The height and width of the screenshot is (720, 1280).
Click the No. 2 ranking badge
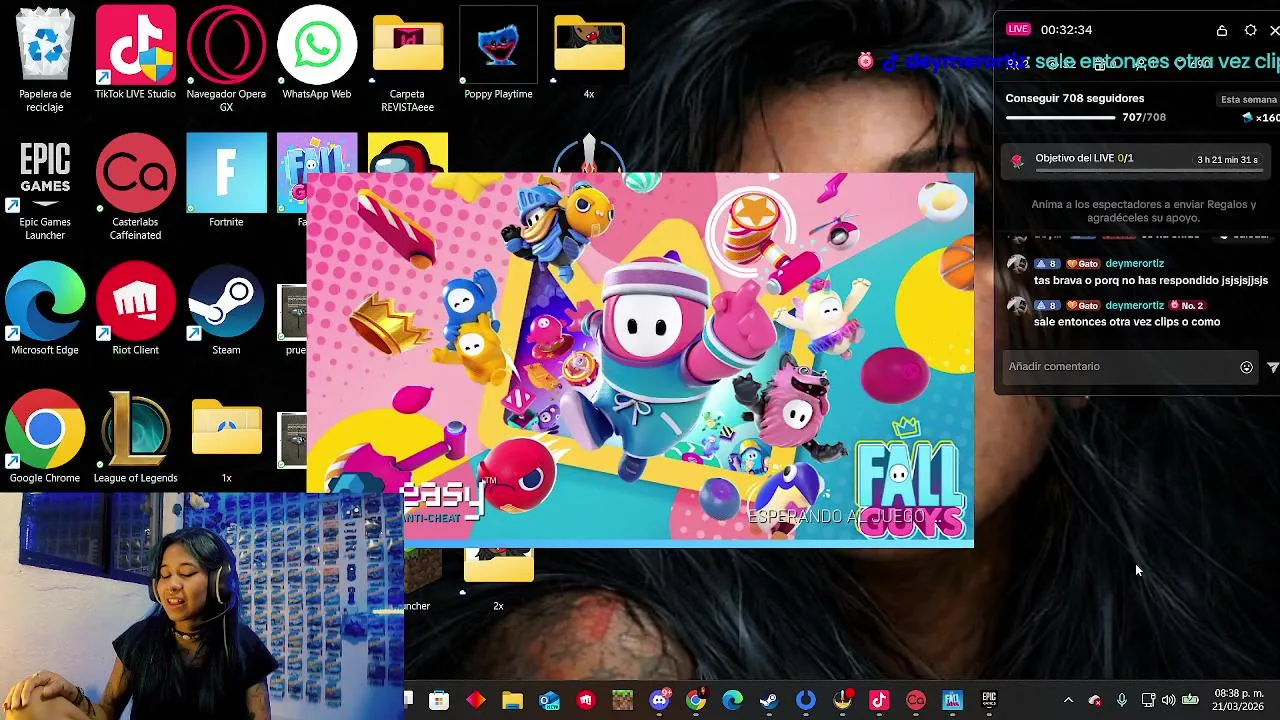(1187, 306)
